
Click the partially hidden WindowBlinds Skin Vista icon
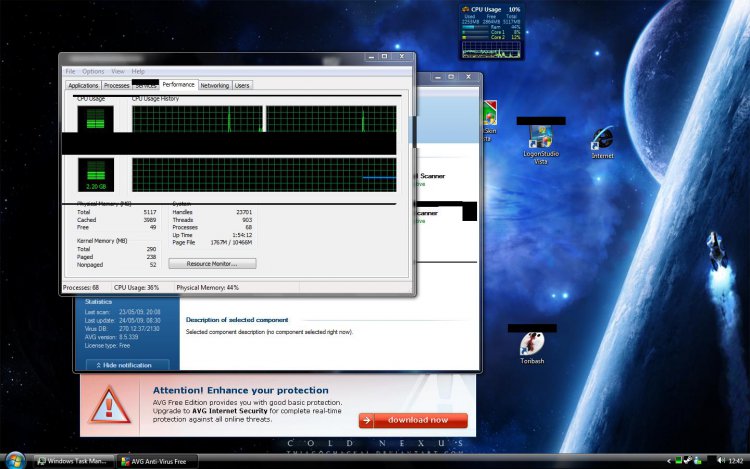pos(489,121)
